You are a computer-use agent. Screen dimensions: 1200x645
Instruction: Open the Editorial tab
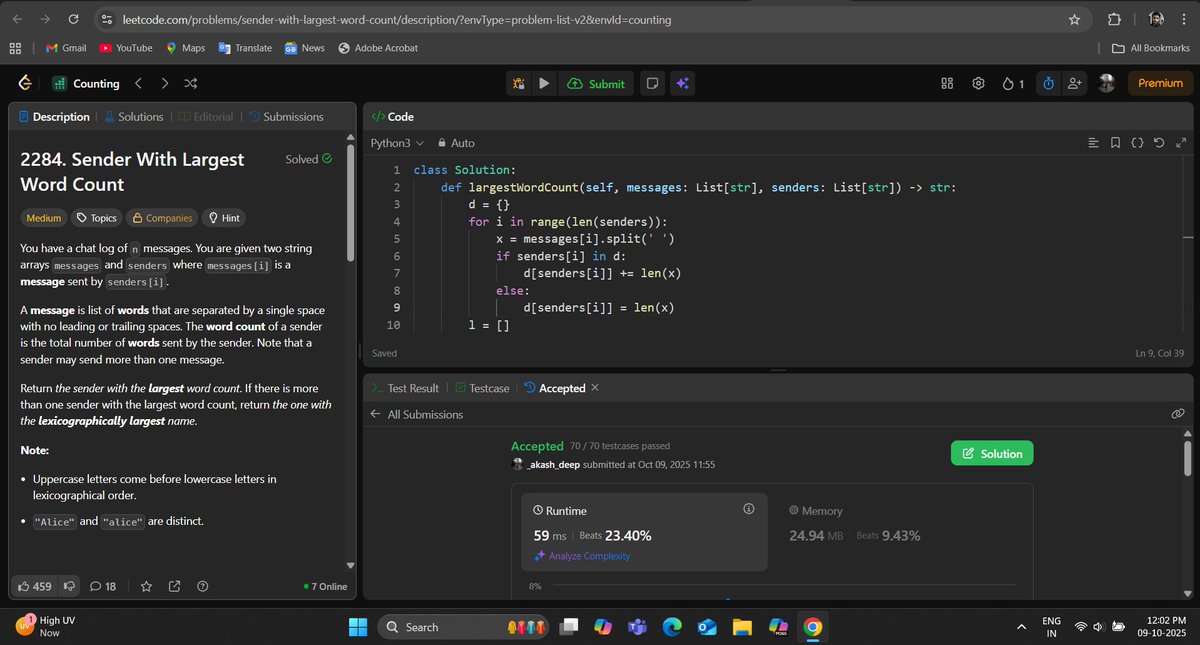point(205,117)
